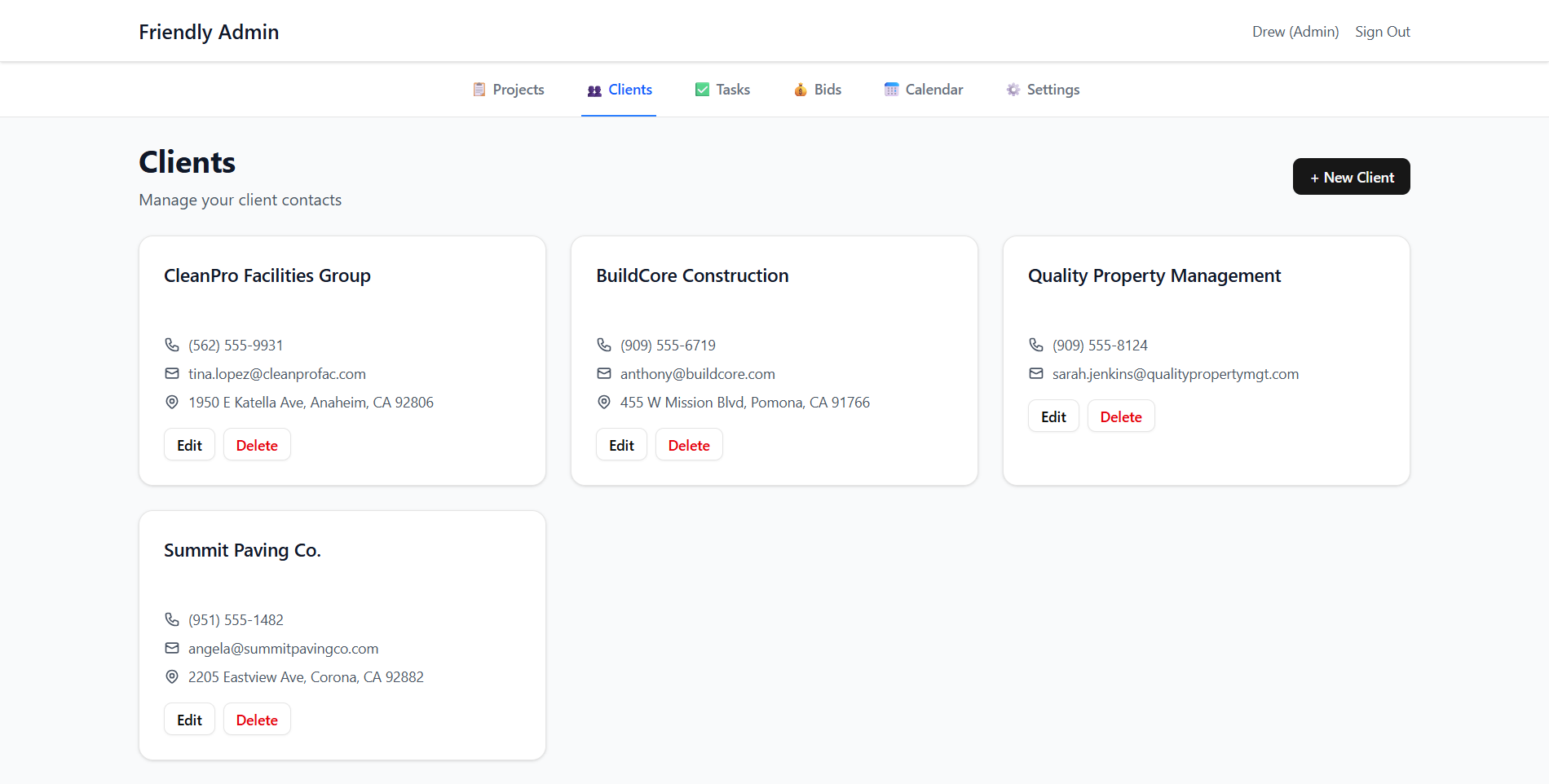Click the phone icon on BuildCore Construction card

point(604,345)
